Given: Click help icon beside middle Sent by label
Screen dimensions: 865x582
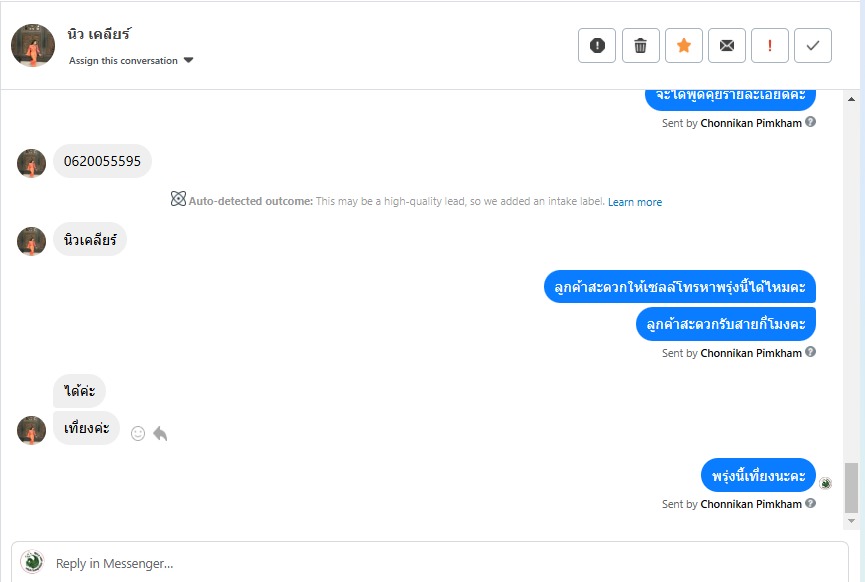Looking at the screenshot, I should (x=810, y=352).
